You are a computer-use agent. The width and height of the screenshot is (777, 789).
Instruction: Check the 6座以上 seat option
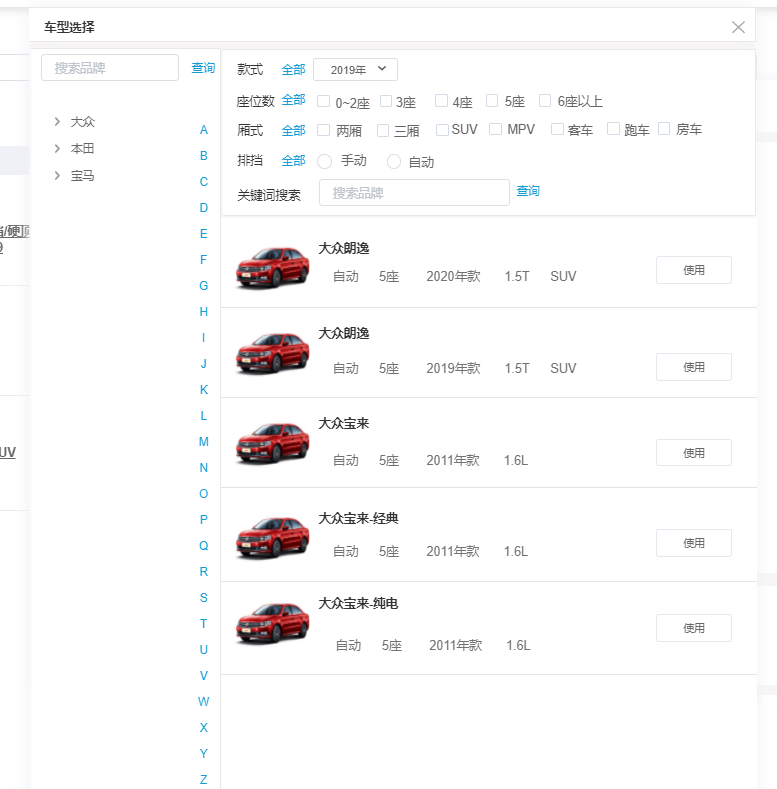545,101
